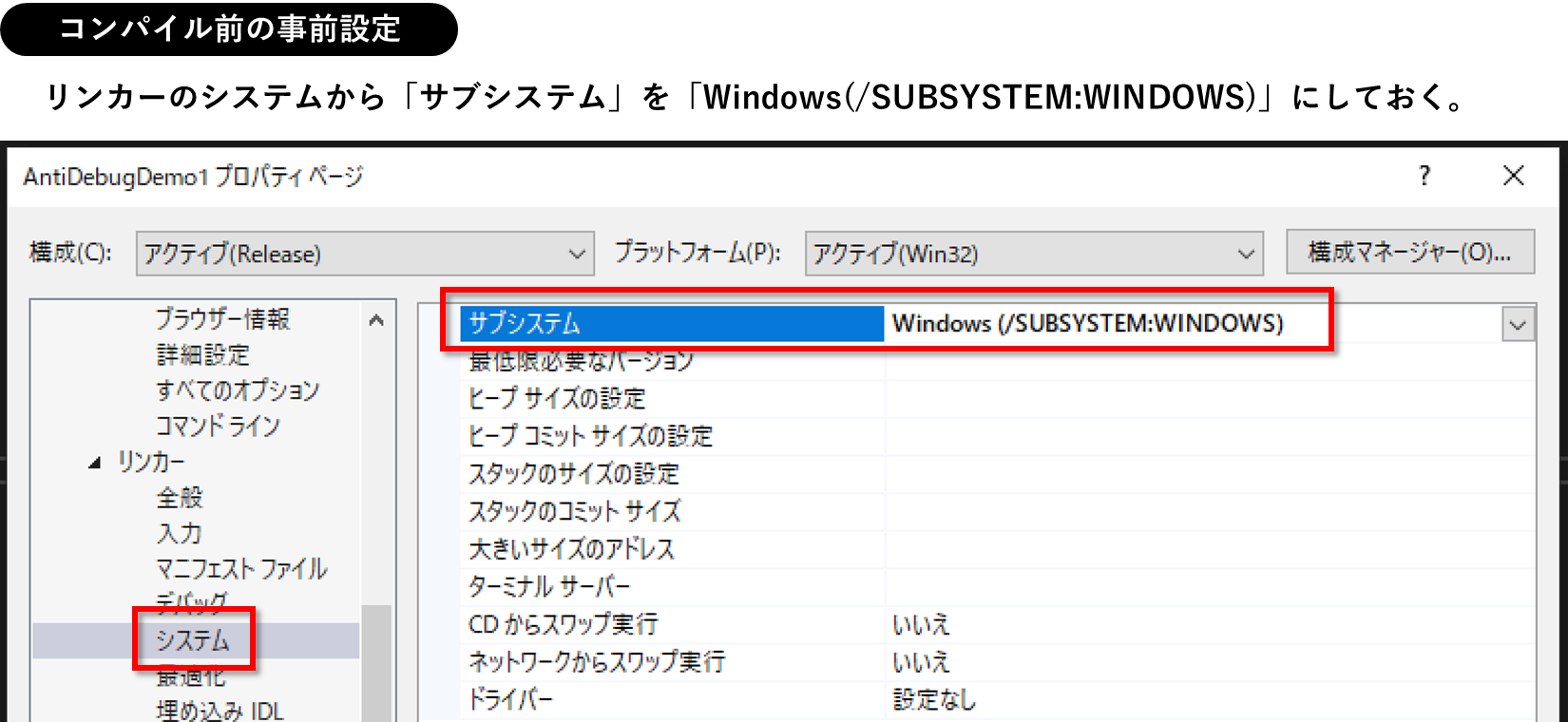Screen dimensions: 1568x722
Task: Select the スタックのコミット サイズ property
Action: (x=575, y=512)
